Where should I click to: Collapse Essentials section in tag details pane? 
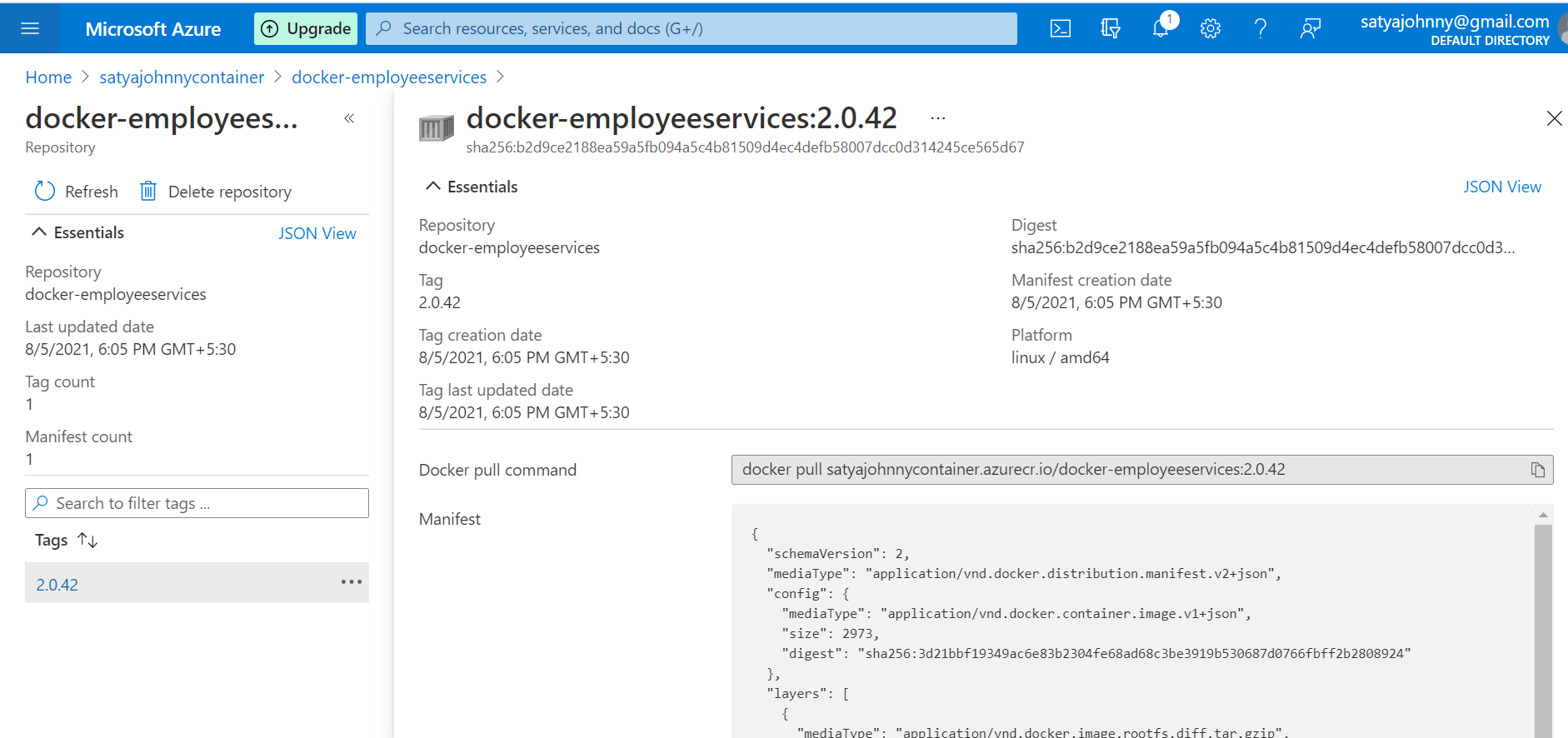pos(432,187)
